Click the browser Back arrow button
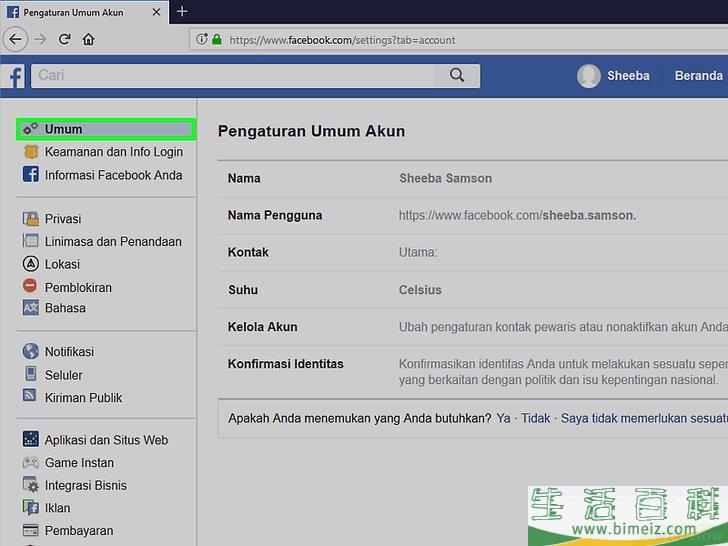This screenshot has height=546, width=728. [15, 39]
